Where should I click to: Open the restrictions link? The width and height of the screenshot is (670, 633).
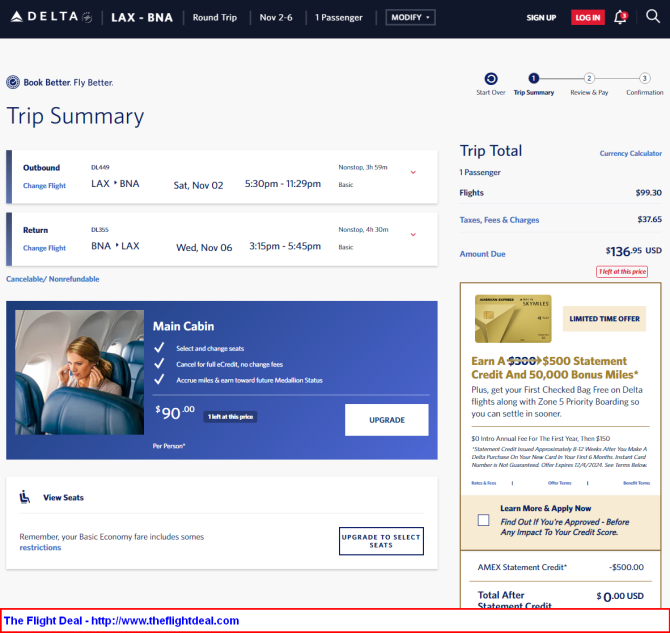point(40,548)
